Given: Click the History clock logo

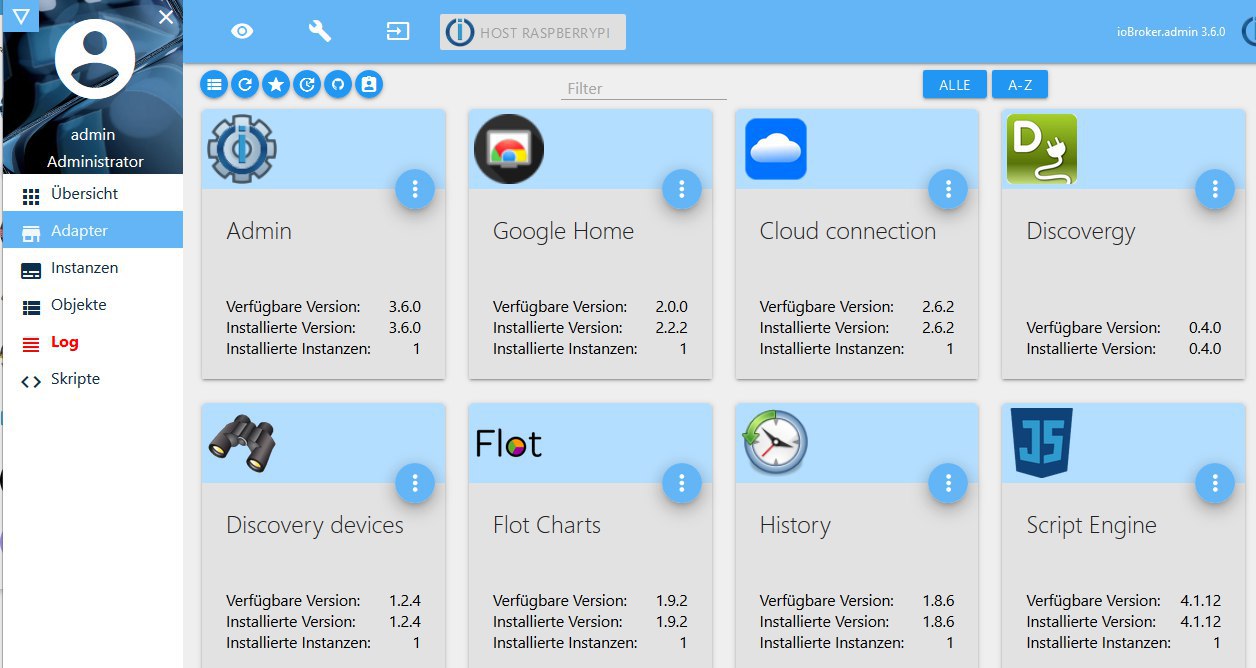Looking at the screenshot, I should [775, 443].
